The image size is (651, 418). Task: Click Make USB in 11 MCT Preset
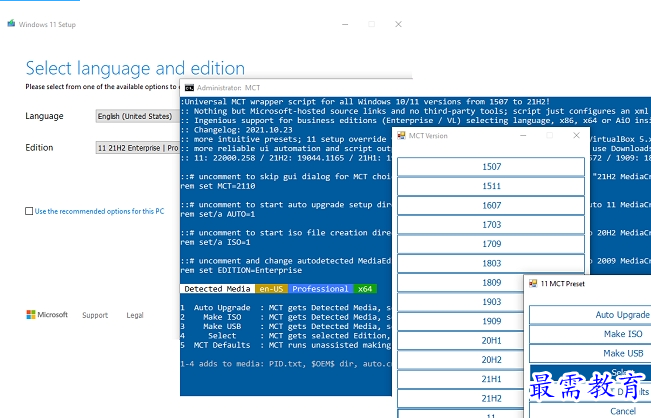point(590,353)
